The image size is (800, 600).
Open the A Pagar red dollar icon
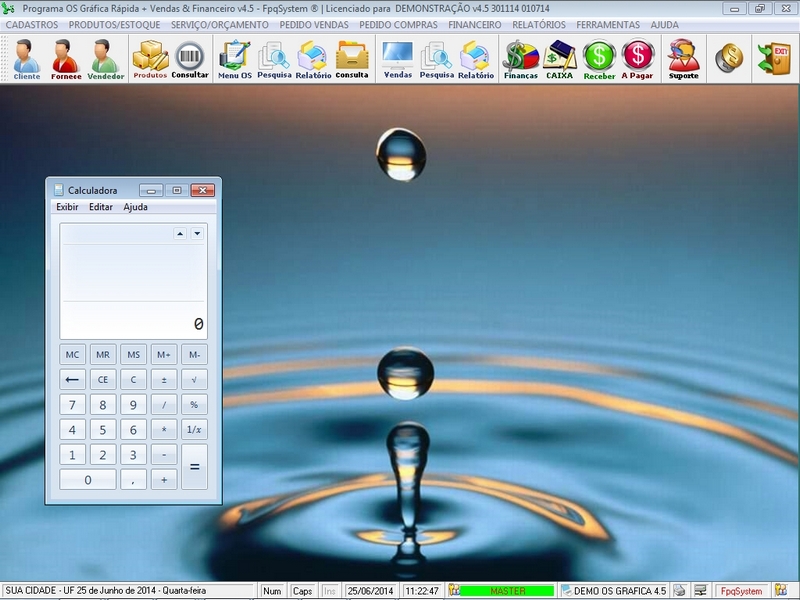click(637, 58)
